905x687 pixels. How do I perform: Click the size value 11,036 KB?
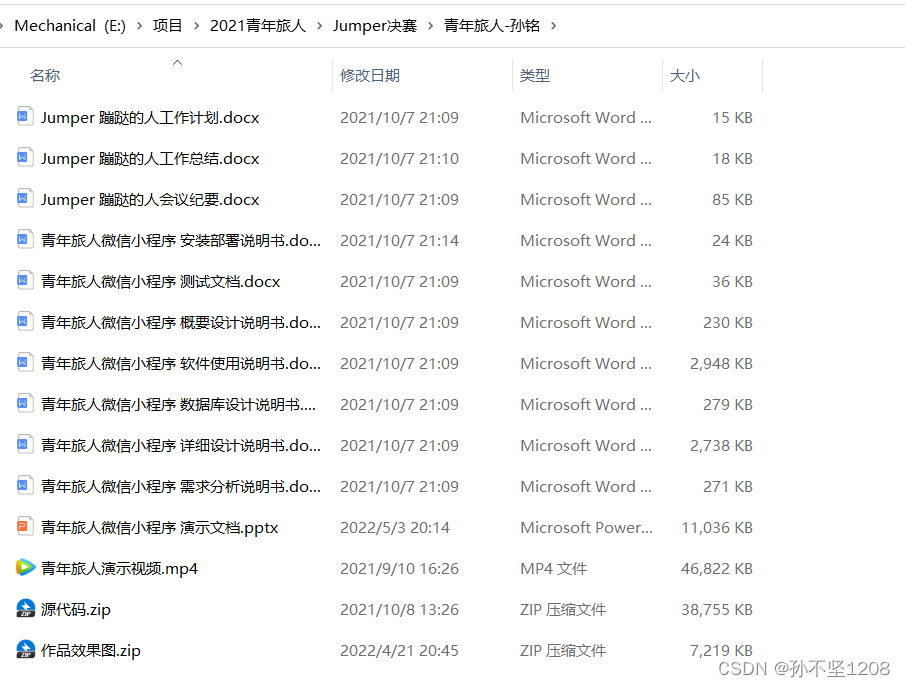[717, 528]
